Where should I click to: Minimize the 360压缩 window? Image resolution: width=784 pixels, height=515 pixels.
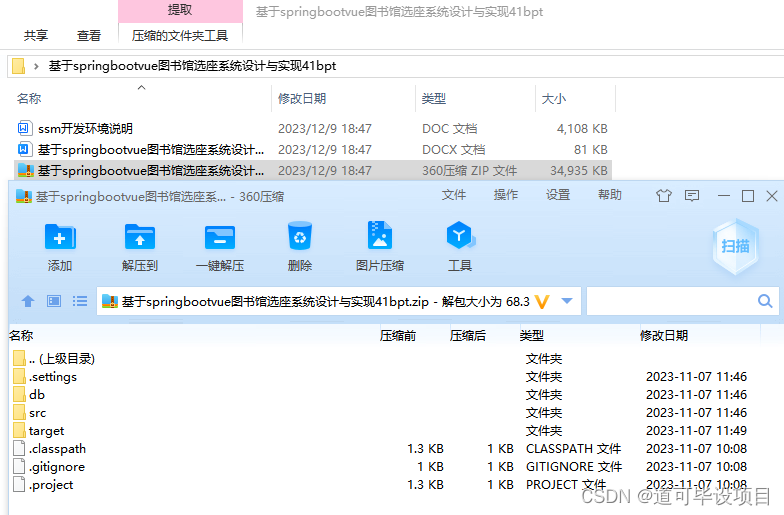tap(724, 196)
